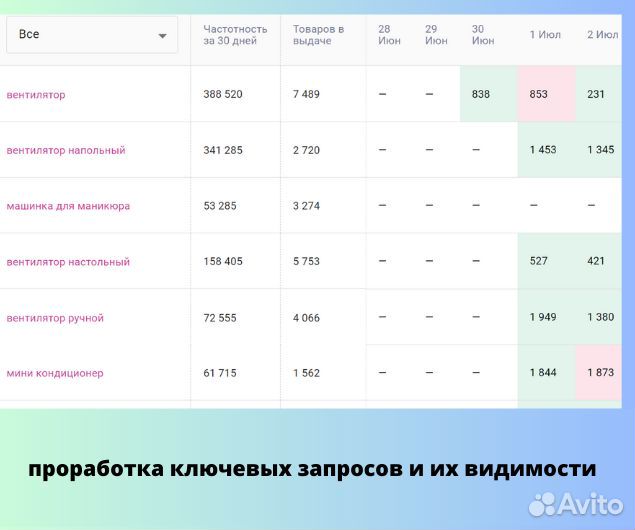Sort by "Товаров в выдаче" column header
635x530 pixels.
[318, 35]
